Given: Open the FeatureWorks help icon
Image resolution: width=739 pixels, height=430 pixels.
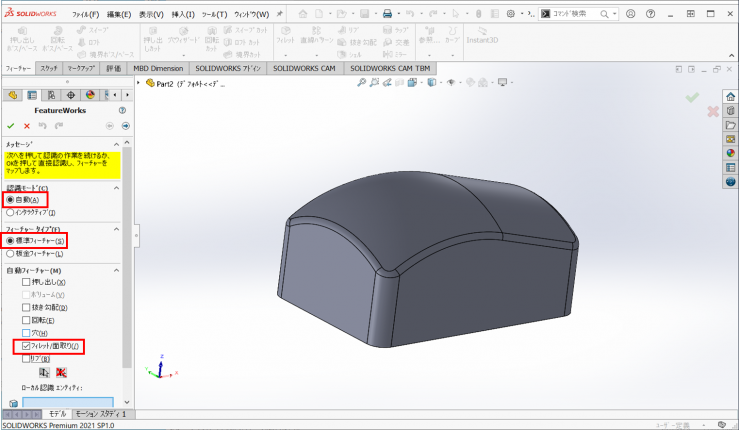Looking at the screenshot, I should (x=122, y=110).
